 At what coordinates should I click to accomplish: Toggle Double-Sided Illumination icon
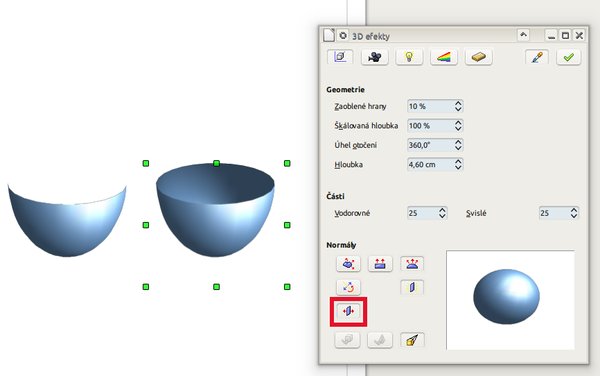[x=412, y=287]
